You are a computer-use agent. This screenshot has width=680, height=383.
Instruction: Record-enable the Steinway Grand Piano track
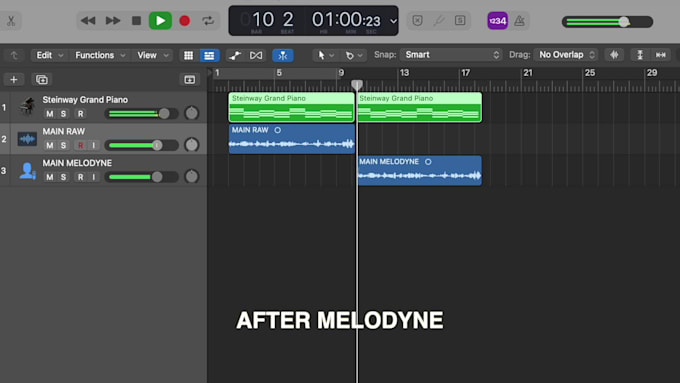tap(80, 114)
